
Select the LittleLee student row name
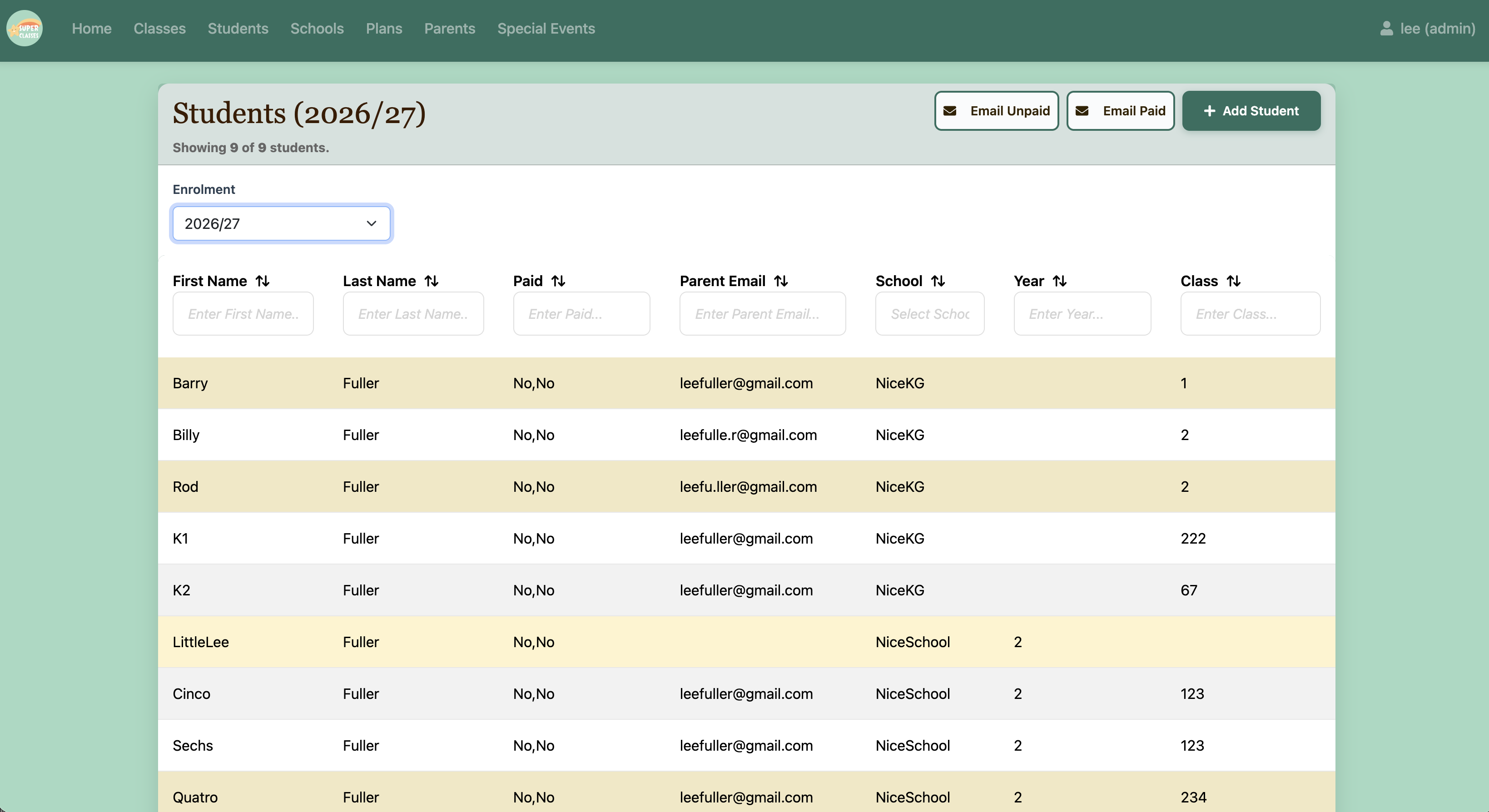[x=201, y=642]
